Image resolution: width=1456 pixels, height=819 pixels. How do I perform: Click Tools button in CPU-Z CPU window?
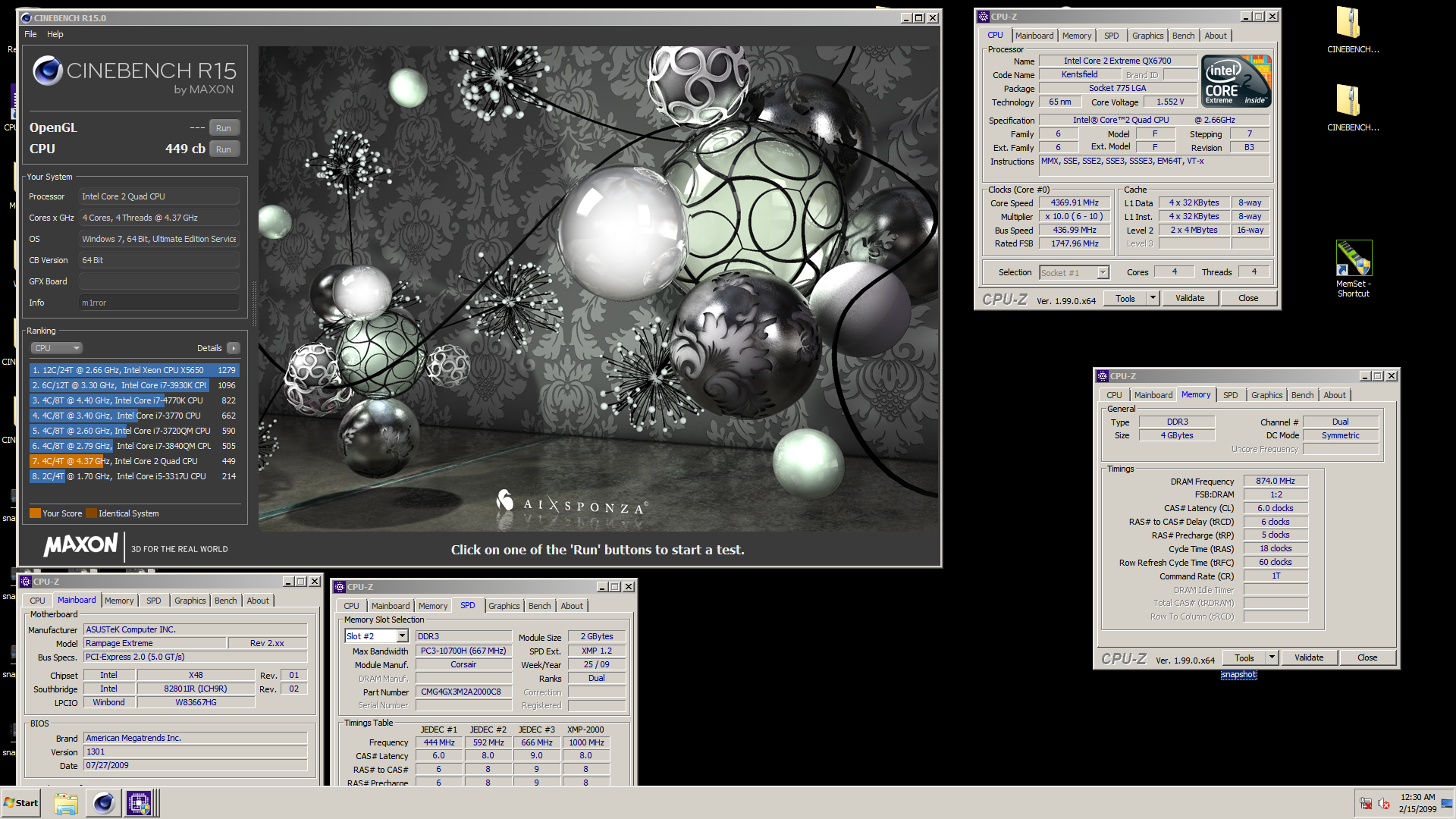[1125, 298]
